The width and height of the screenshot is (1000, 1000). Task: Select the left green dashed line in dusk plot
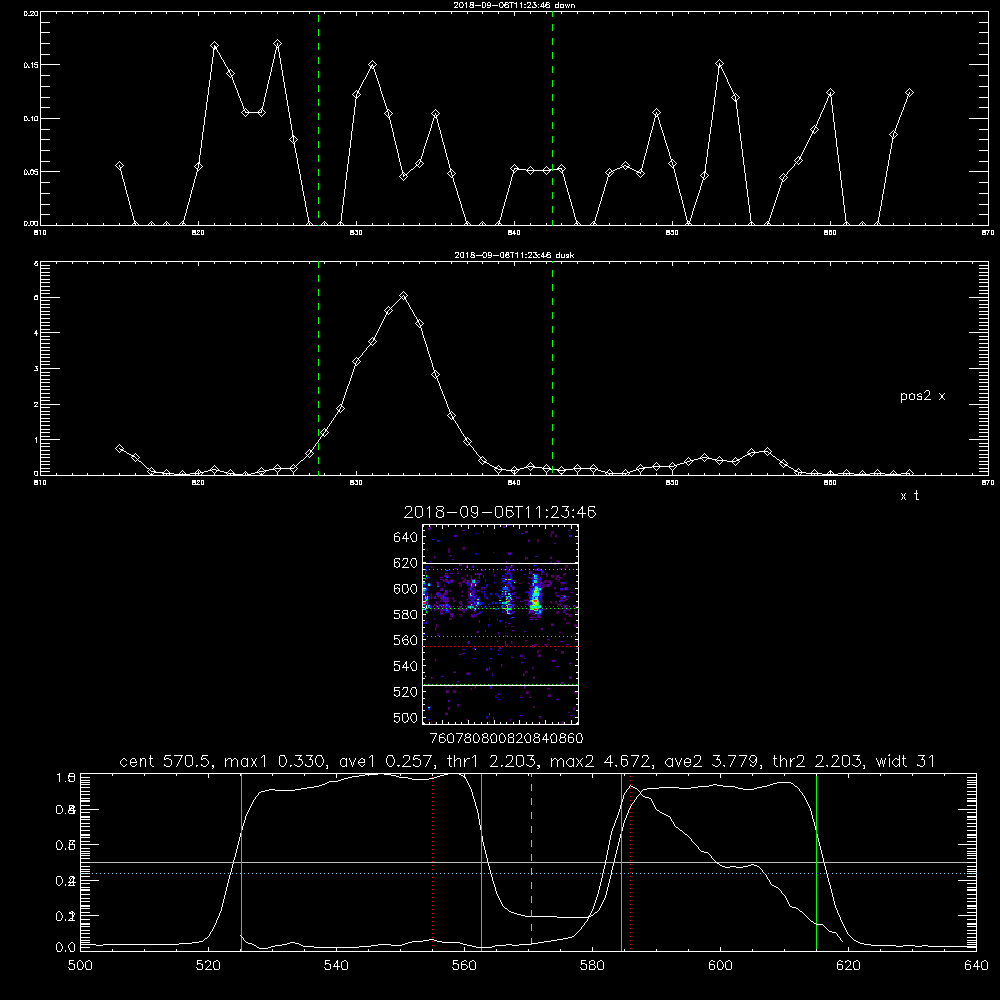[318, 369]
